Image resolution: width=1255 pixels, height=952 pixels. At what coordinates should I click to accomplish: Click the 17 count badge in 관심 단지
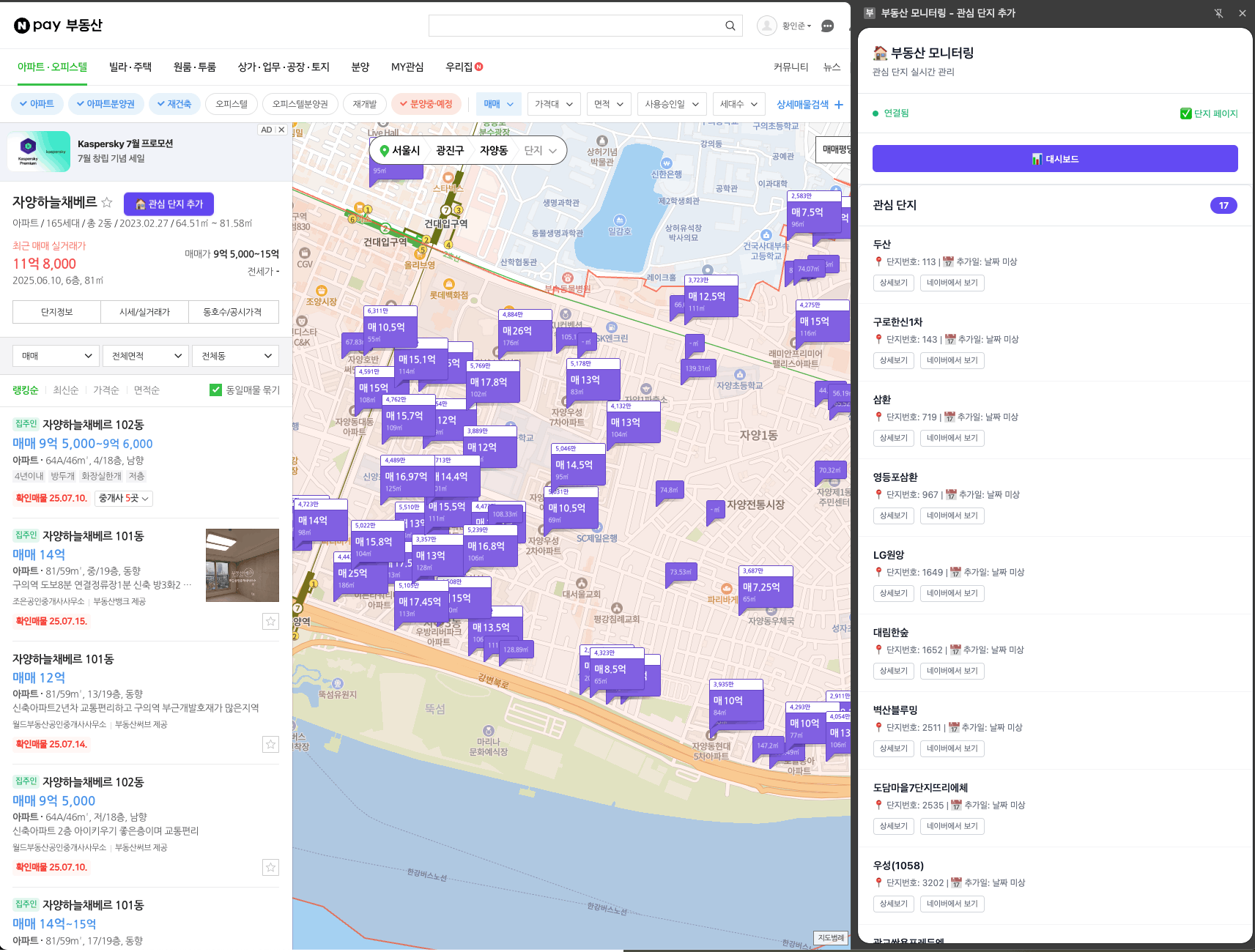(x=1223, y=205)
